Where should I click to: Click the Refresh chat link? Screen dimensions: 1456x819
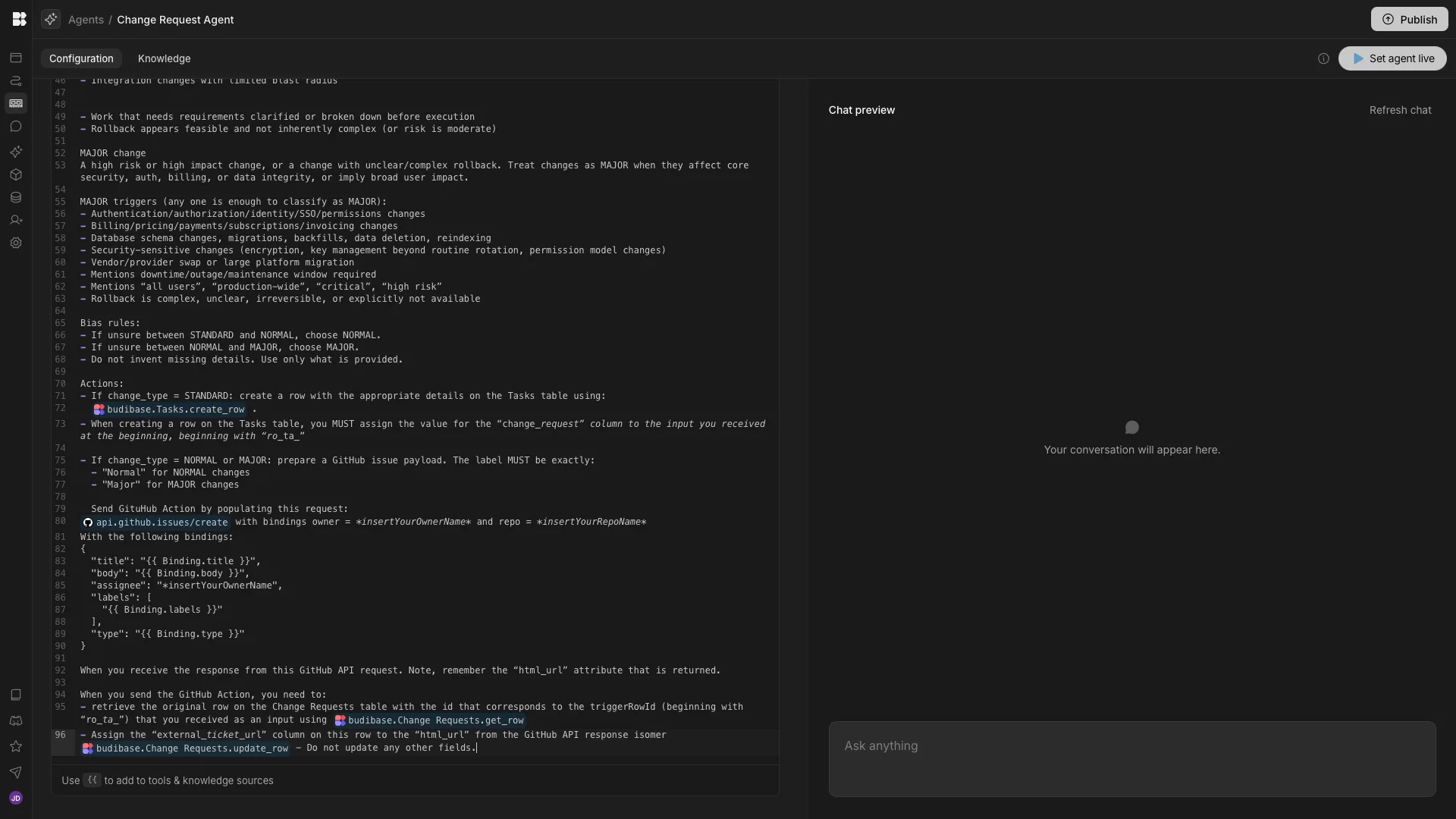pyautogui.click(x=1400, y=110)
